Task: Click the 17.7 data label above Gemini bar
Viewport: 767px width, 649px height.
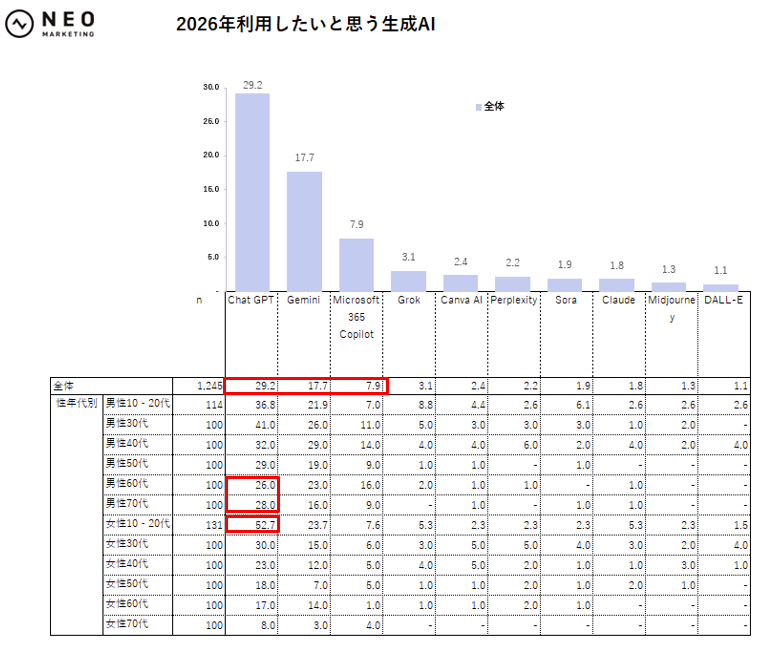Action: pos(304,157)
